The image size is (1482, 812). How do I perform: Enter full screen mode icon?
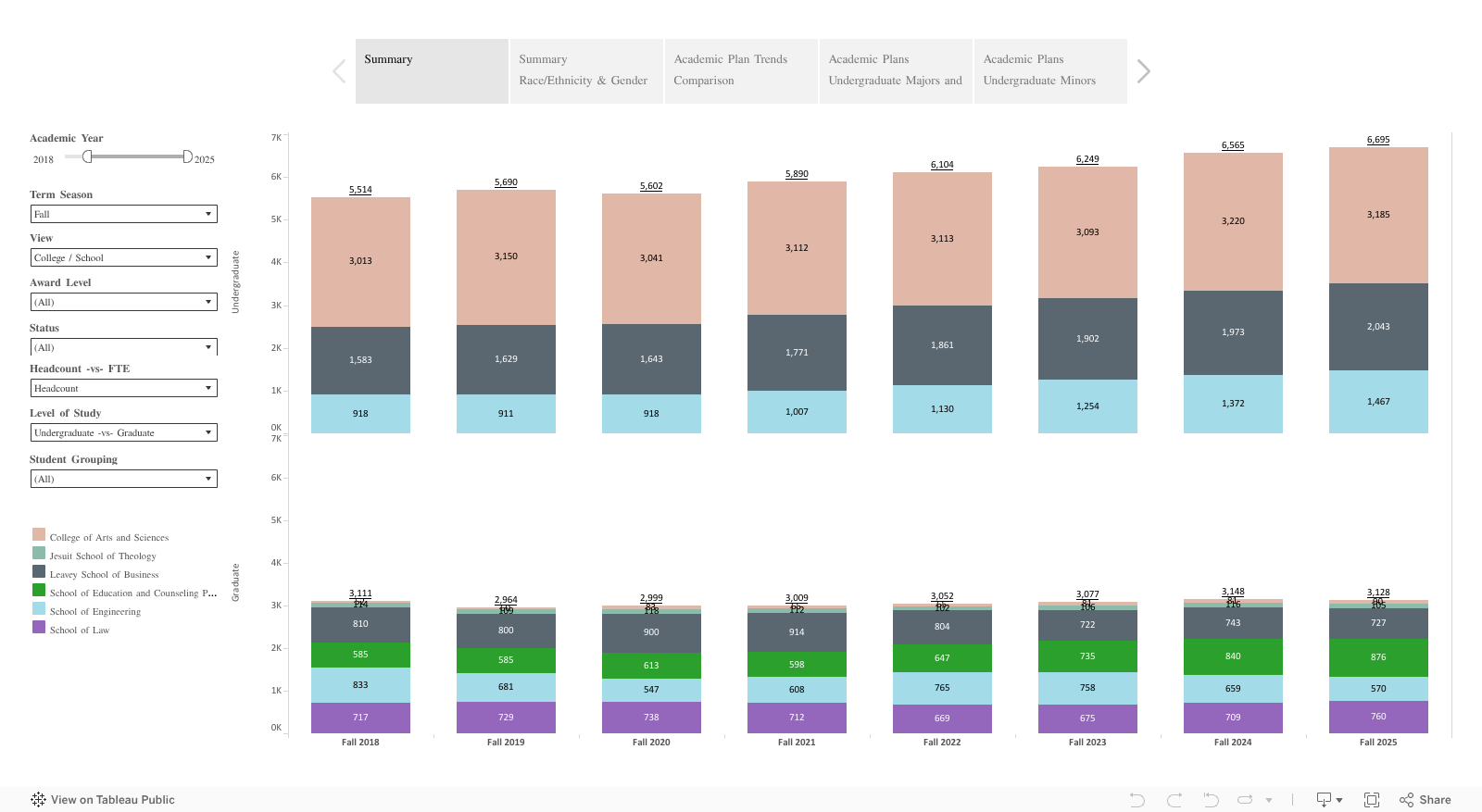click(1372, 800)
